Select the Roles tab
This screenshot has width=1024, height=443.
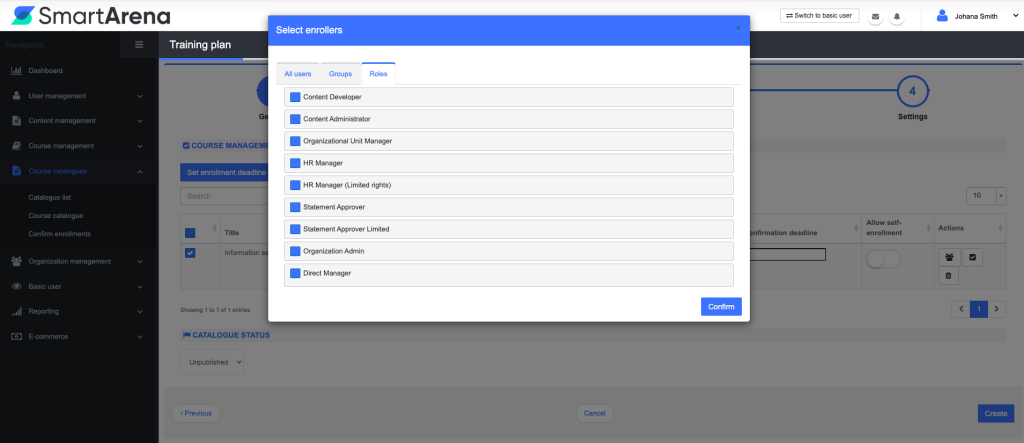378,74
